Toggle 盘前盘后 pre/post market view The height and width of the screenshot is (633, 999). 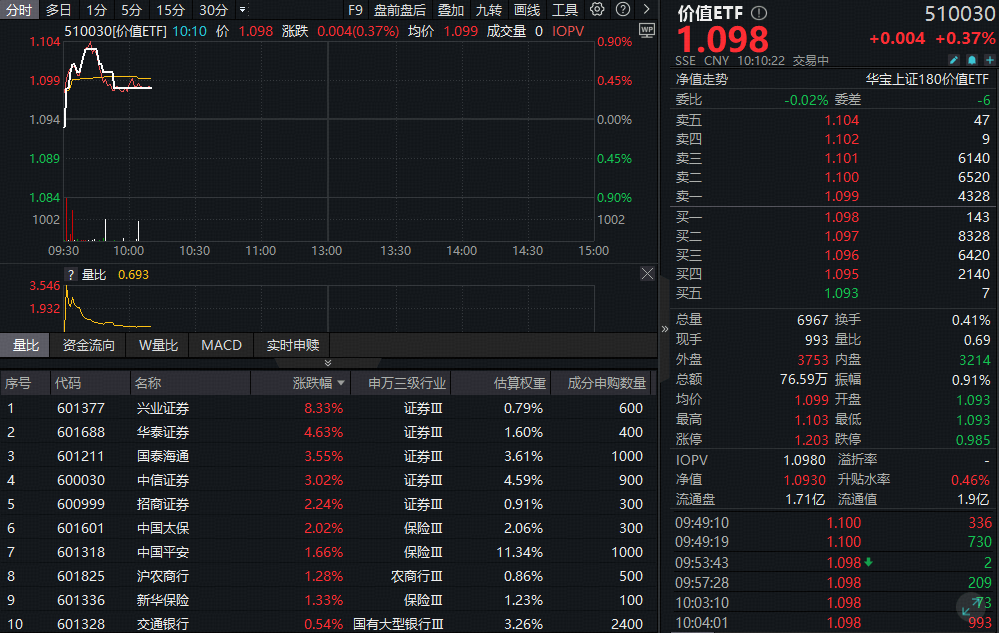[x=399, y=9]
